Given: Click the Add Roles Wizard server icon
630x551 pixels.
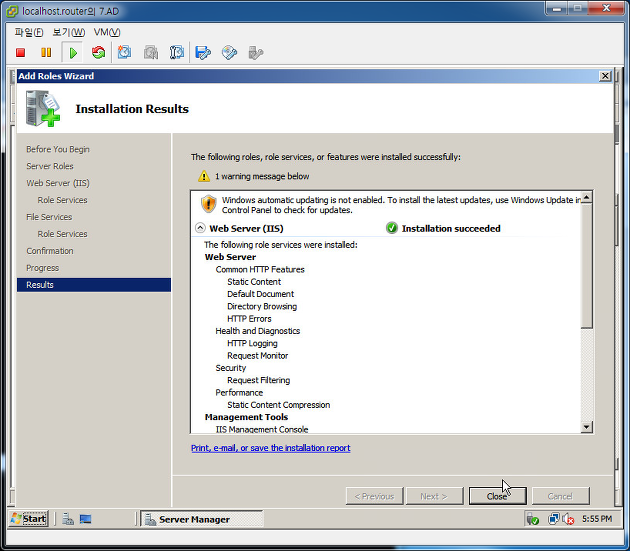Looking at the screenshot, I should 43,109.
